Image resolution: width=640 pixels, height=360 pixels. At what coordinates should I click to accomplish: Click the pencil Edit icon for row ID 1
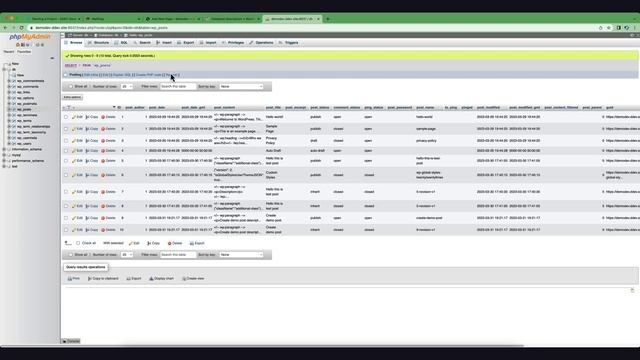pos(74,117)
